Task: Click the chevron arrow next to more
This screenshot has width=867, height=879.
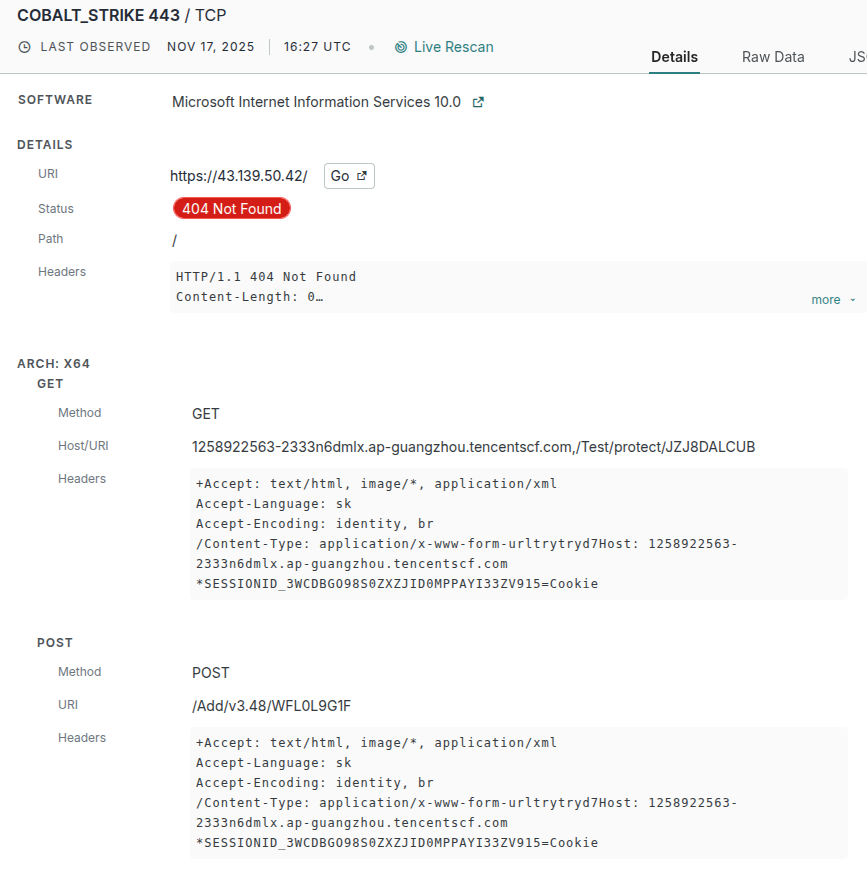Action: click(x=852, y=300)
